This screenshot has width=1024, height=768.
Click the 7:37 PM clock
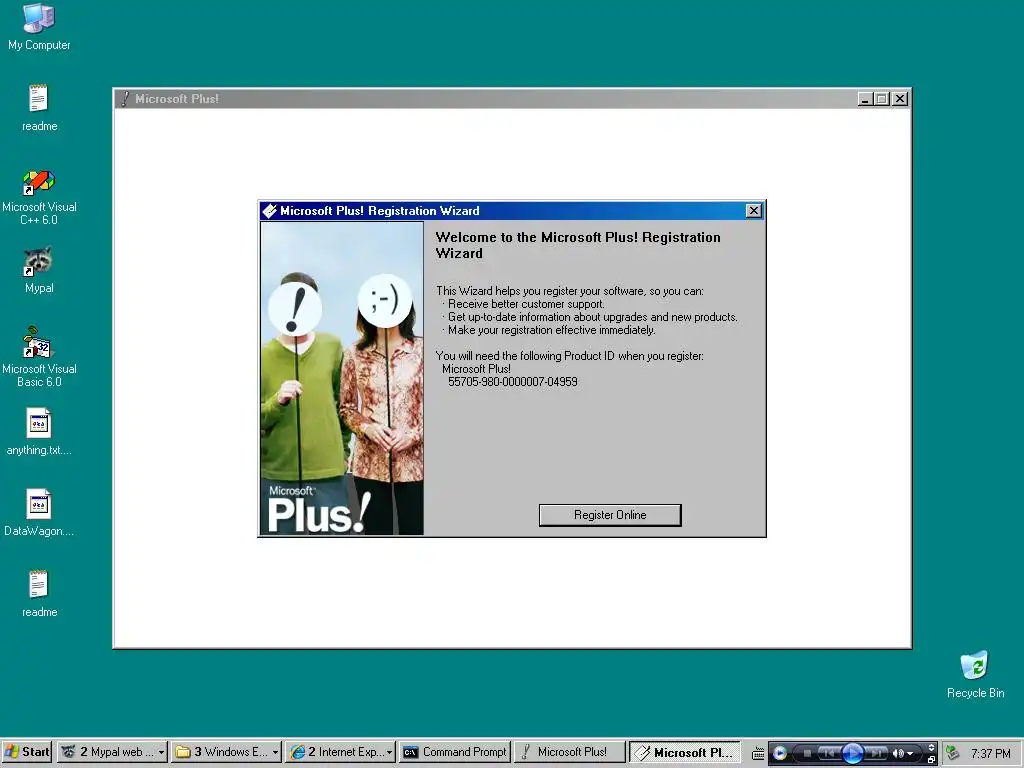coord(991,754)
